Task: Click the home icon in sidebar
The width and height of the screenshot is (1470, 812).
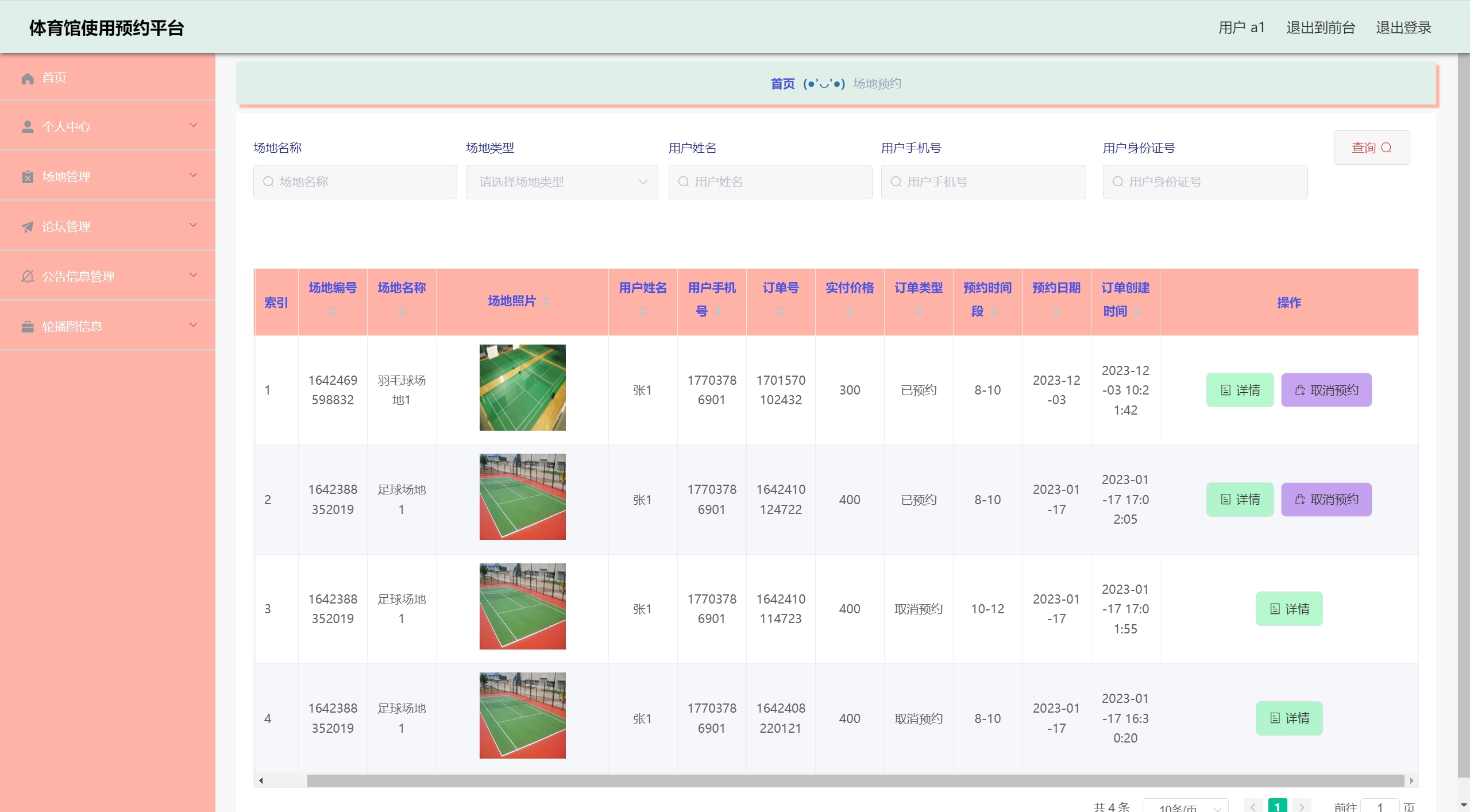Action: [27, 78]
